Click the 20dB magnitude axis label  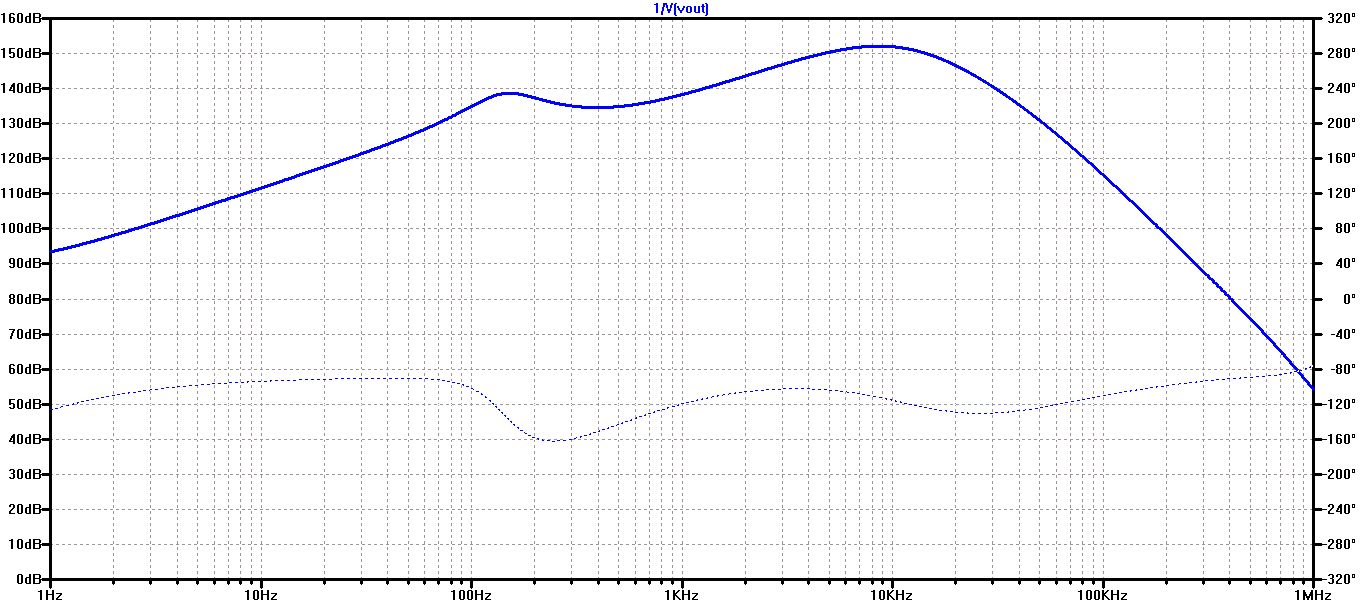[x=24, y=509]
